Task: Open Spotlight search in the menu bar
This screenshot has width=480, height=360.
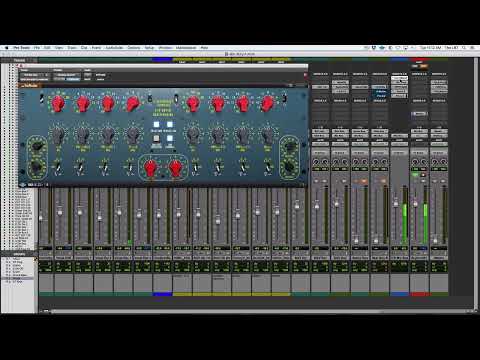Action: point(464,48)
